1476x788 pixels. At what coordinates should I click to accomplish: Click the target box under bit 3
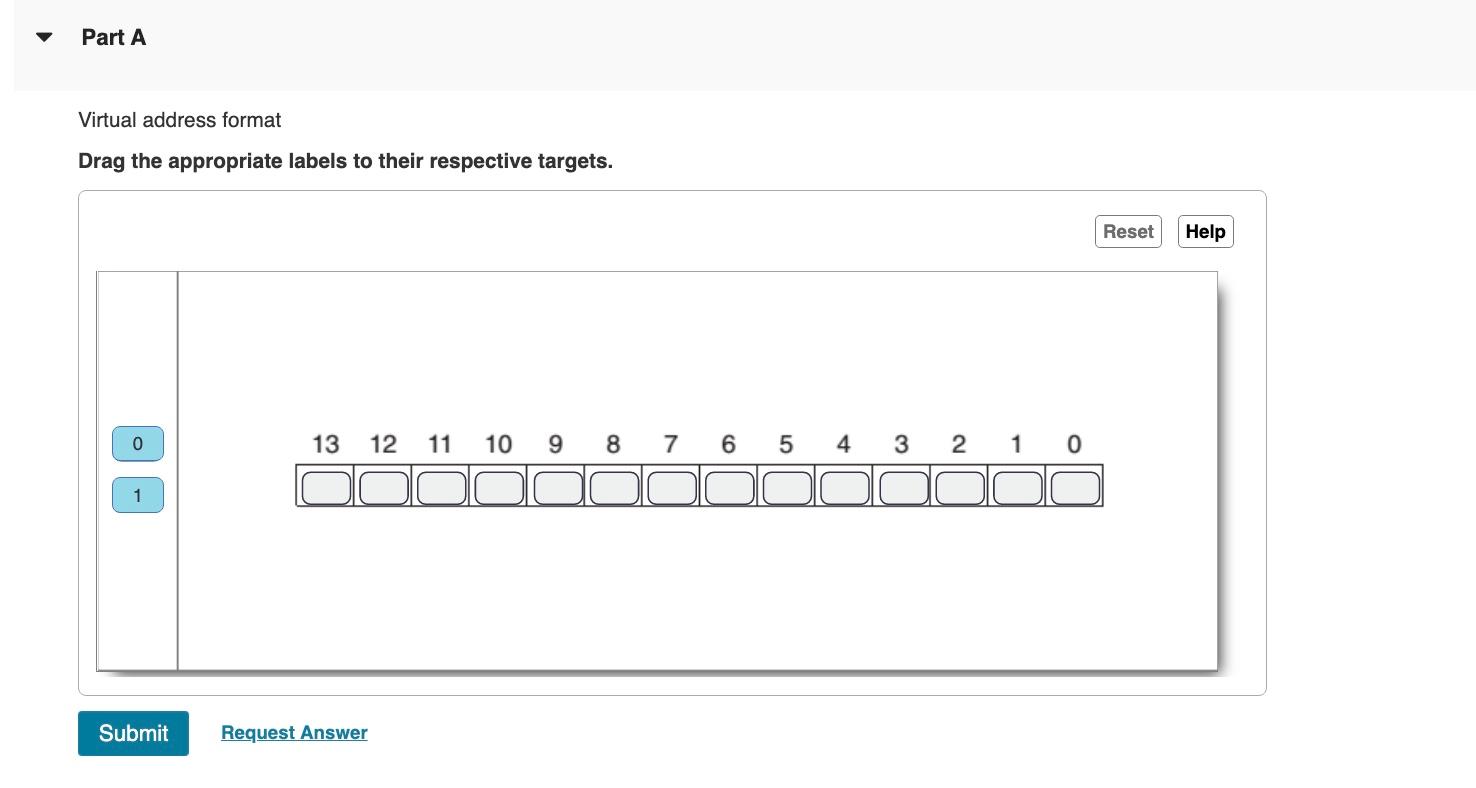[903, 488]
